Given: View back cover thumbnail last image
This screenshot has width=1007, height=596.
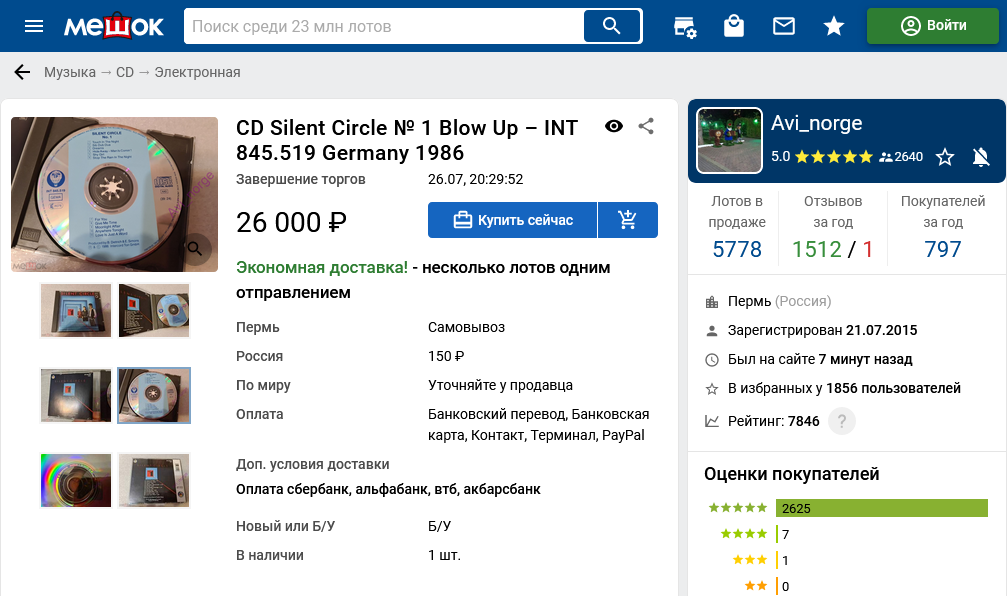Looking at the screenshot, I should 154,480.
